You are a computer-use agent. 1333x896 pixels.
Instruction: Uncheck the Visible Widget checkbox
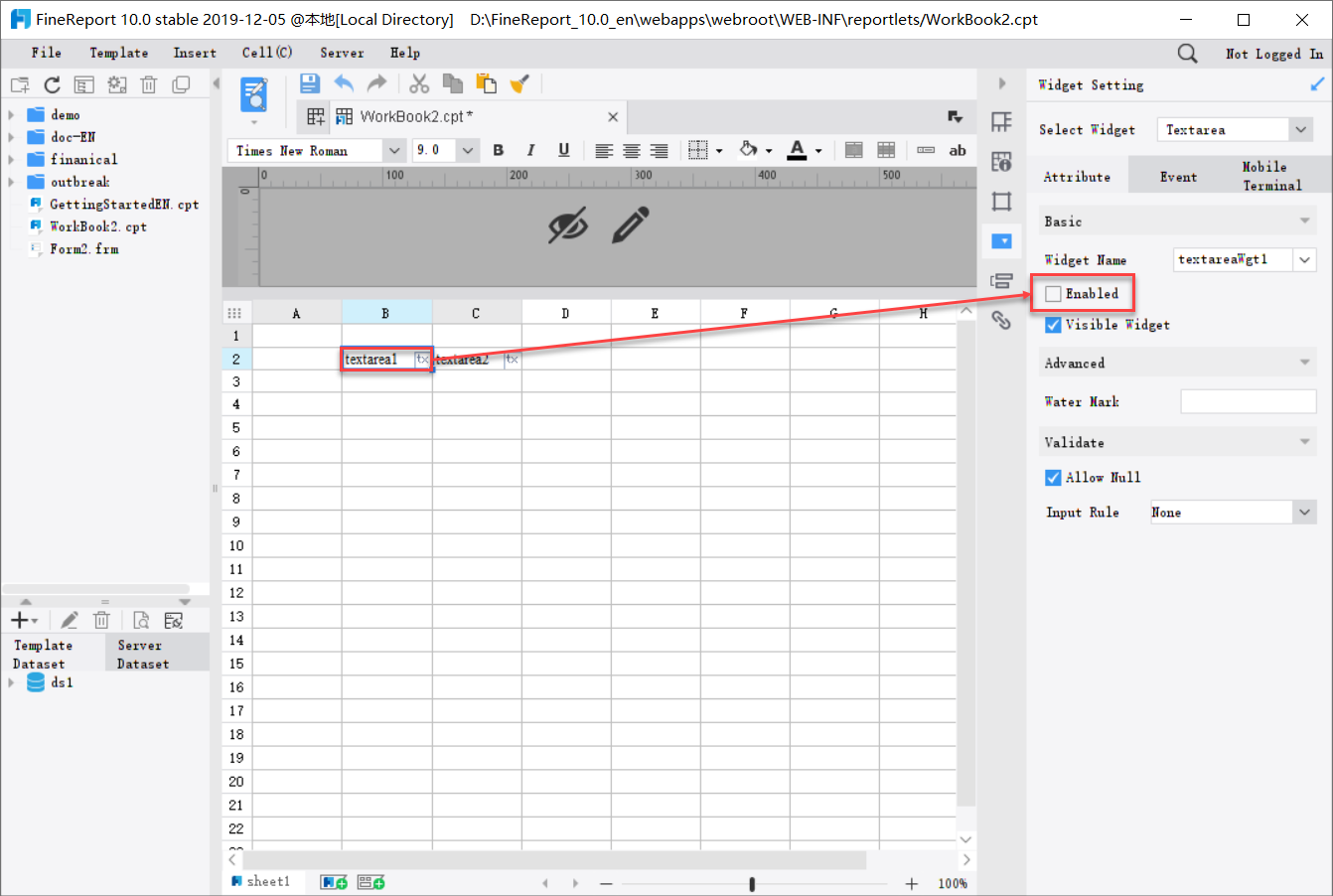pyautogui.click(x=1053, y=325)
